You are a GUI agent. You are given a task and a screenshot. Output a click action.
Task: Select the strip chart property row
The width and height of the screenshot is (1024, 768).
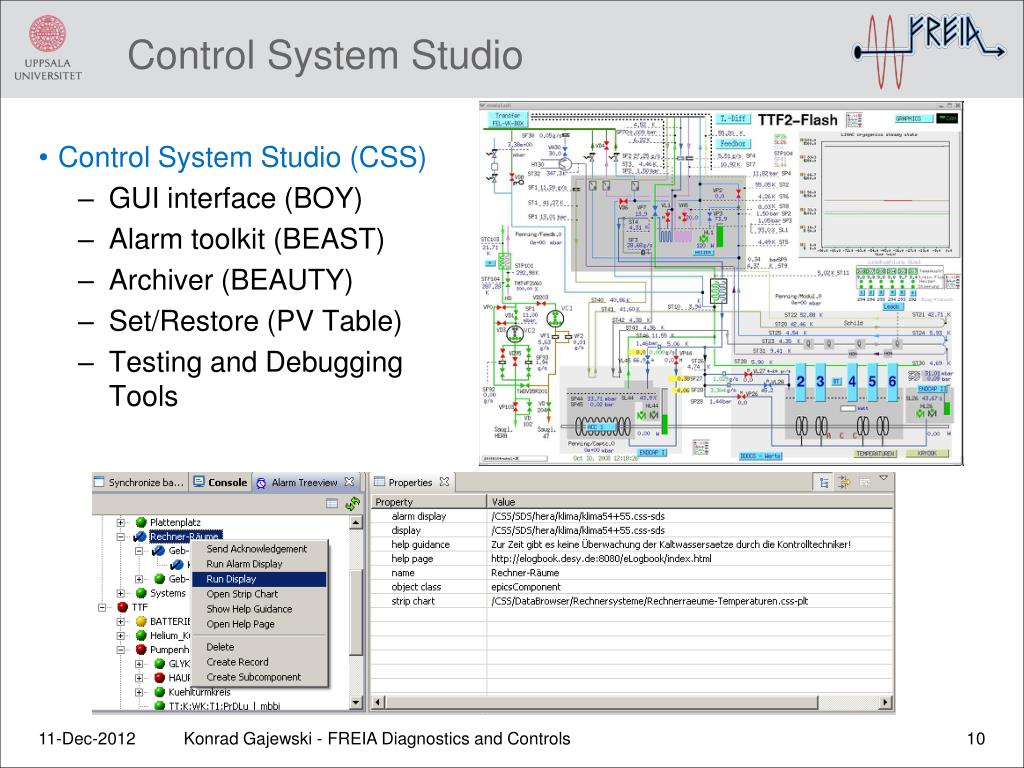632,601
